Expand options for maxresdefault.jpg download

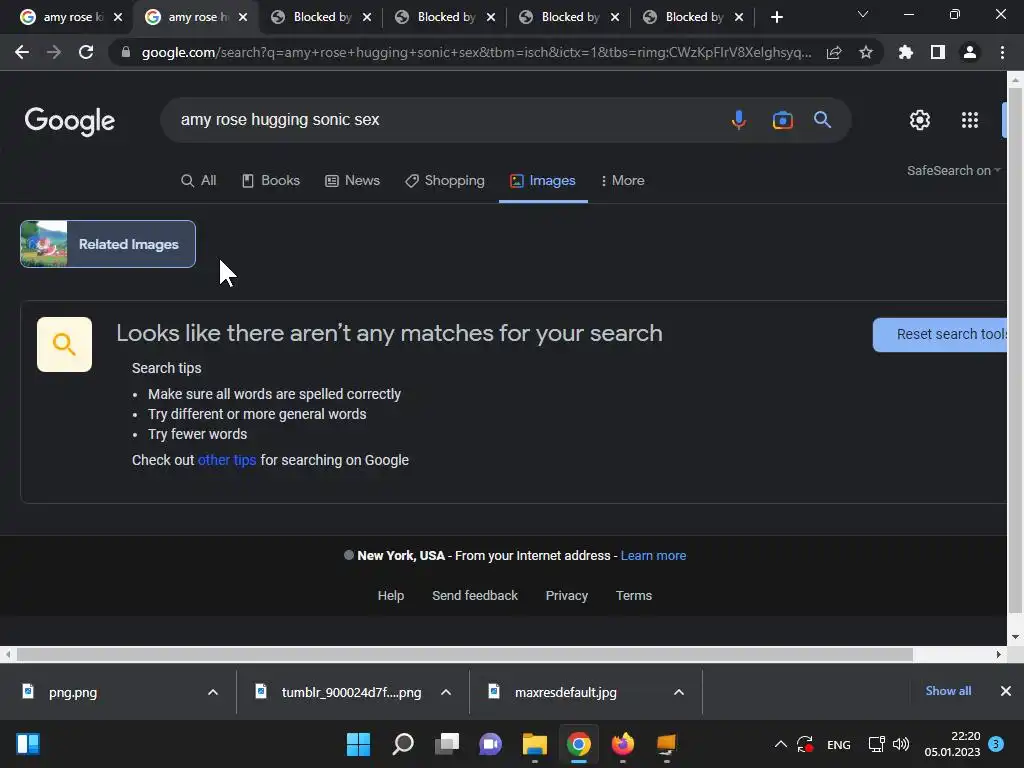tap(679, 692)
